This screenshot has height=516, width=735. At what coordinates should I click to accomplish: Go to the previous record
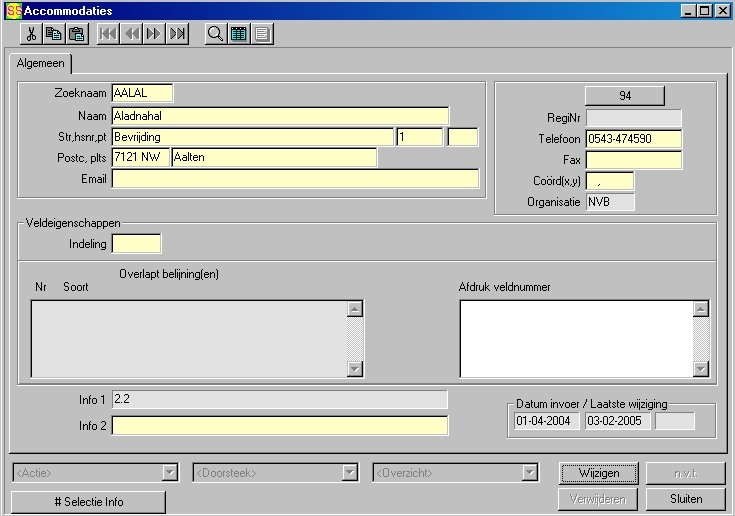pyautogui.click(x=131, y=34)
